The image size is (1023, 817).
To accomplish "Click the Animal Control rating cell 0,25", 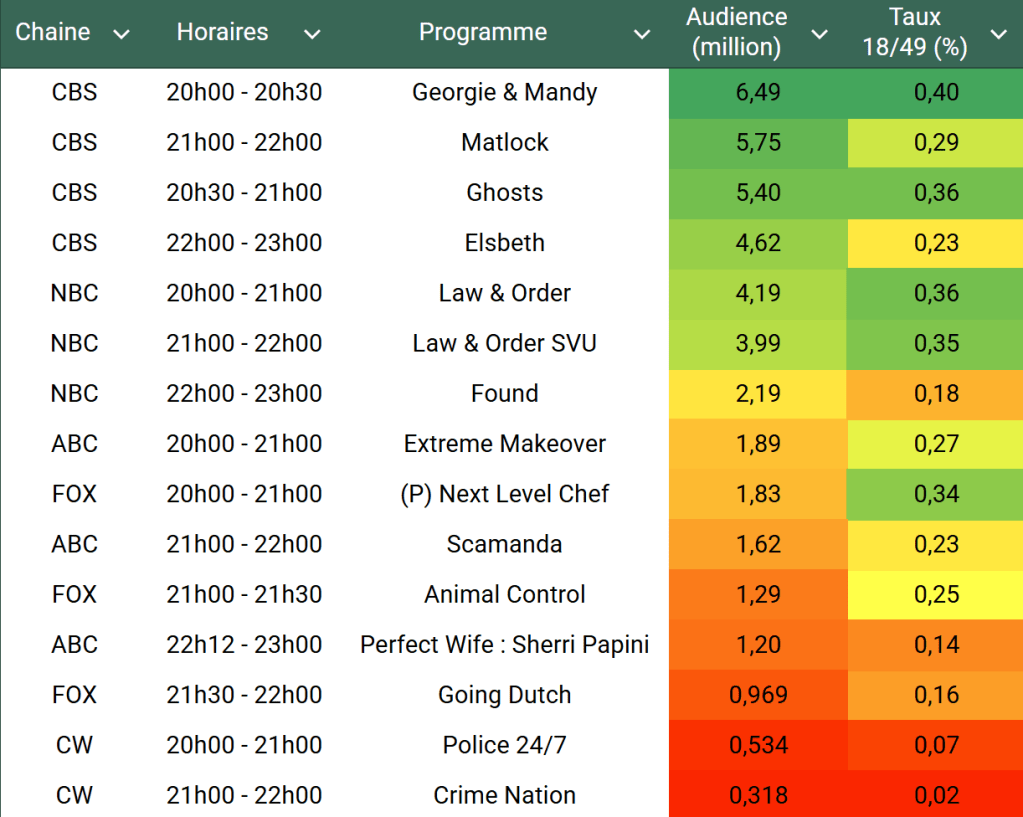I will (x=936, y=595).
